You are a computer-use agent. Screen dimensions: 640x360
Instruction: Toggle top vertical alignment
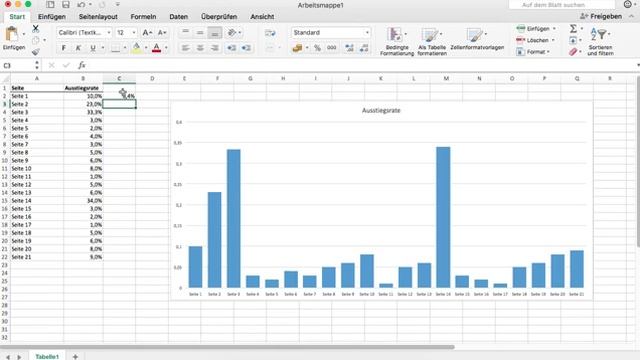[185, 33]
